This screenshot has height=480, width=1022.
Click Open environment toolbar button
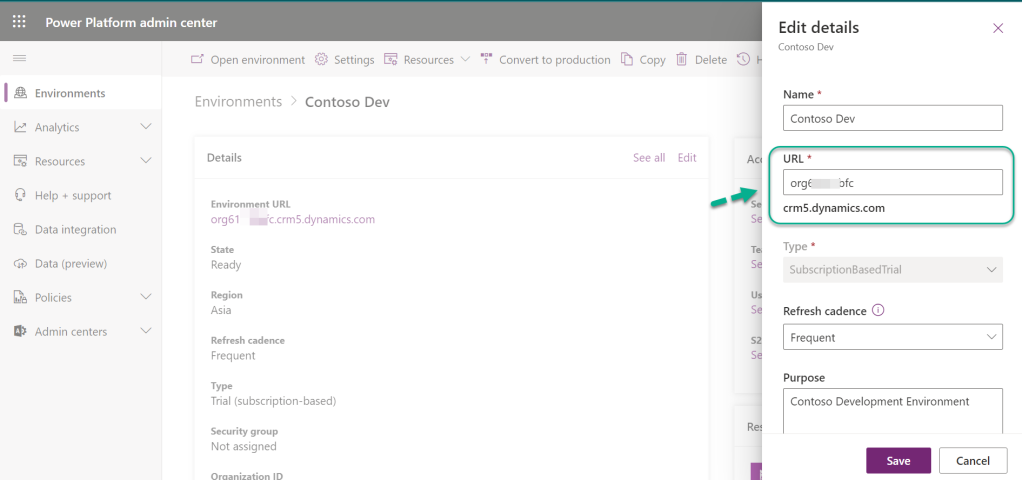pos(248,59)
